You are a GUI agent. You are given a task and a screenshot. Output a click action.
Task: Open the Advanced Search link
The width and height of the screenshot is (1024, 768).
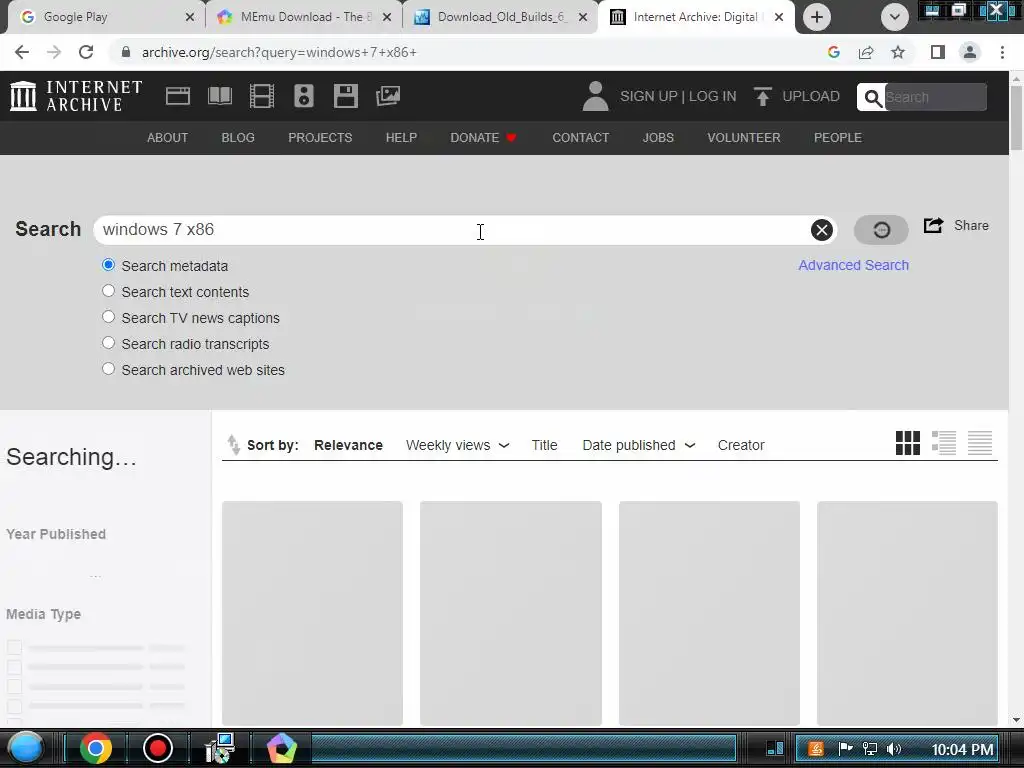point(854,265)
